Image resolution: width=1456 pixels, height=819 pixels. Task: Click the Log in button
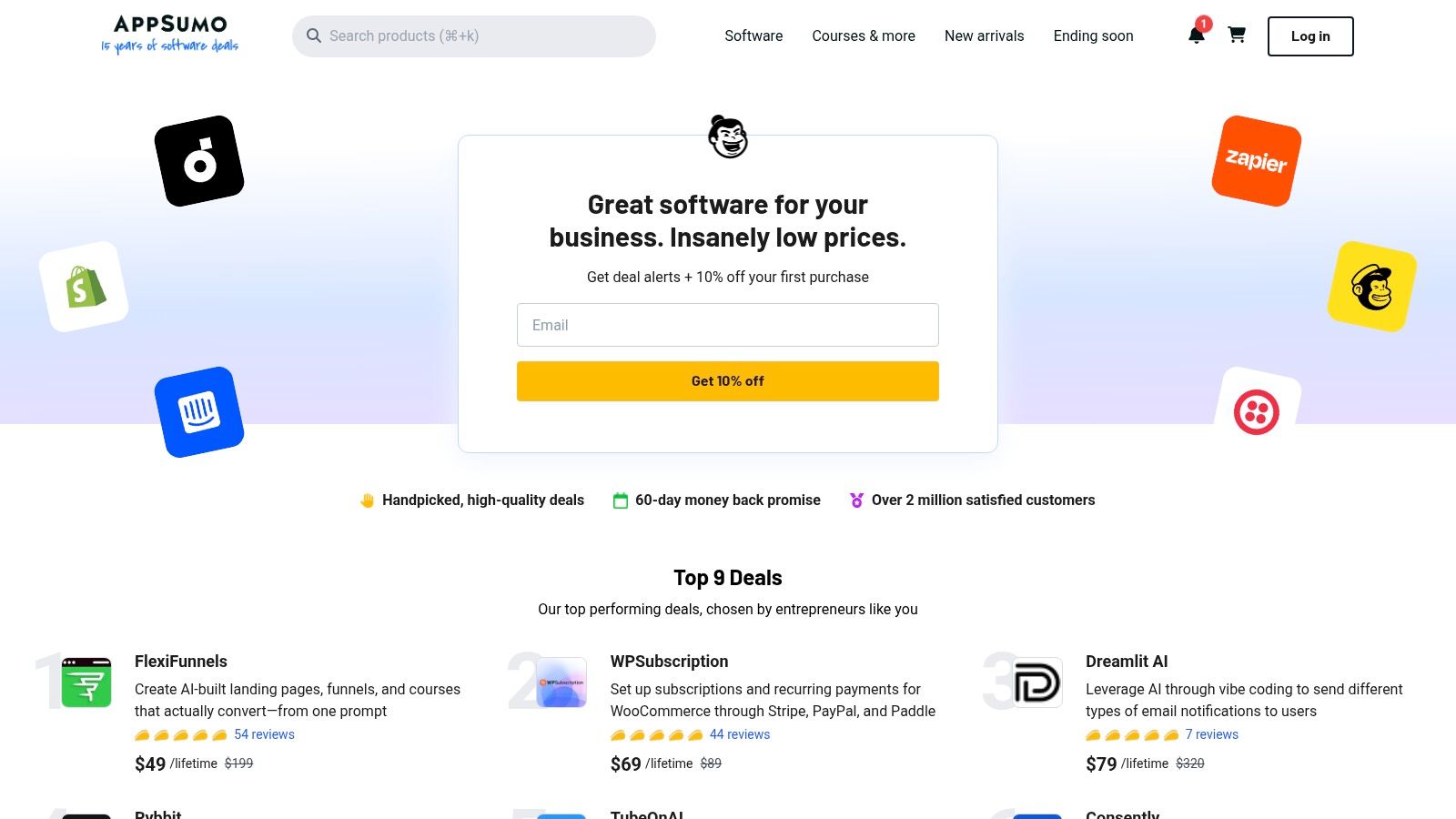tap(1309, 36)
